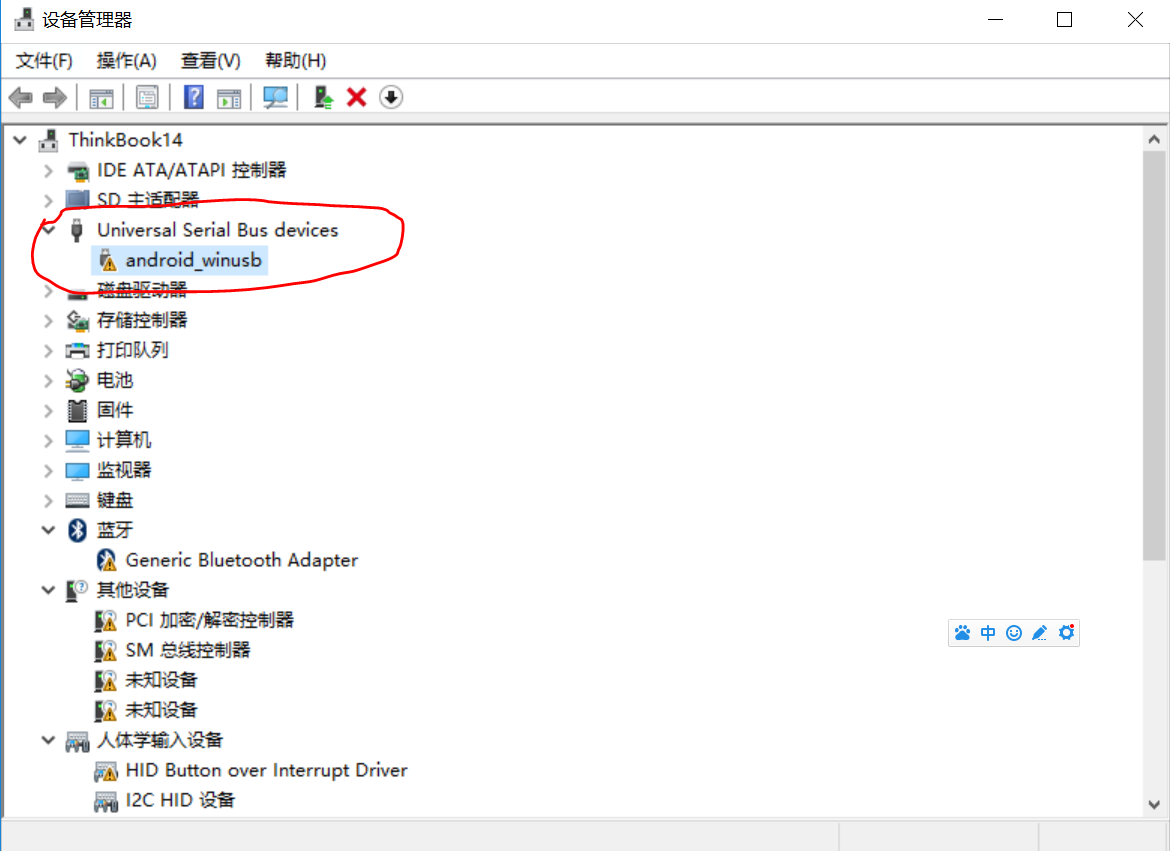Open the 查看(V) menu
1170x851 pixels.
210,61
